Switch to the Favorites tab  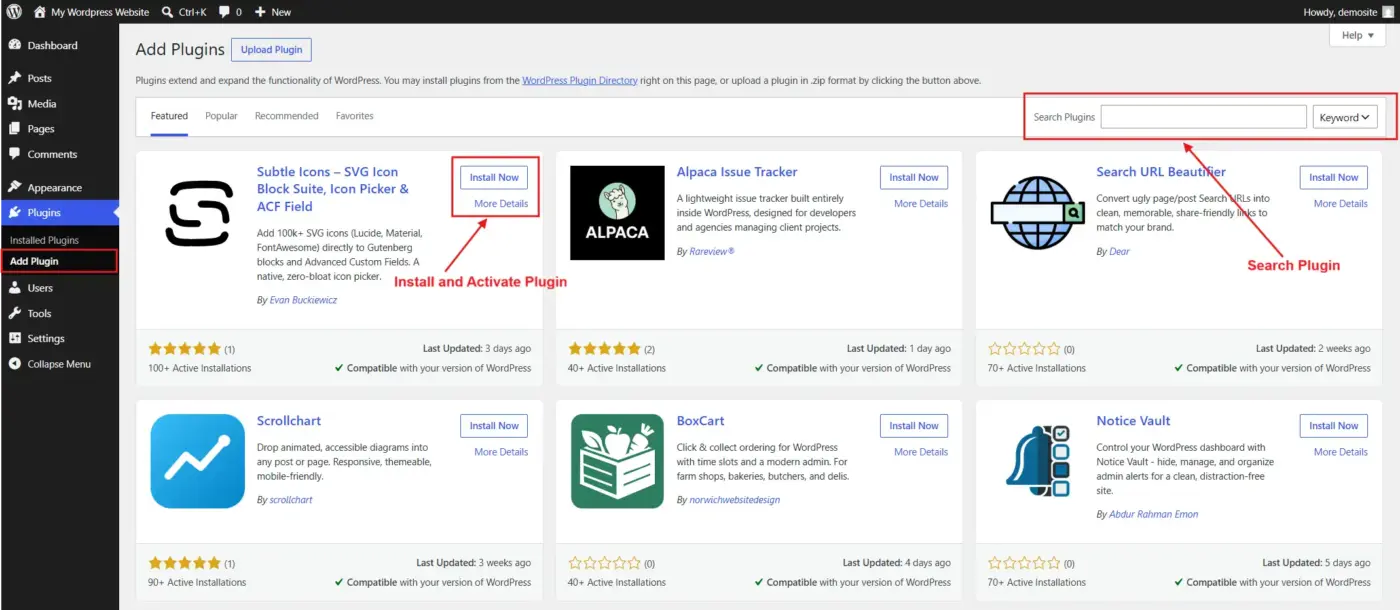354,116
